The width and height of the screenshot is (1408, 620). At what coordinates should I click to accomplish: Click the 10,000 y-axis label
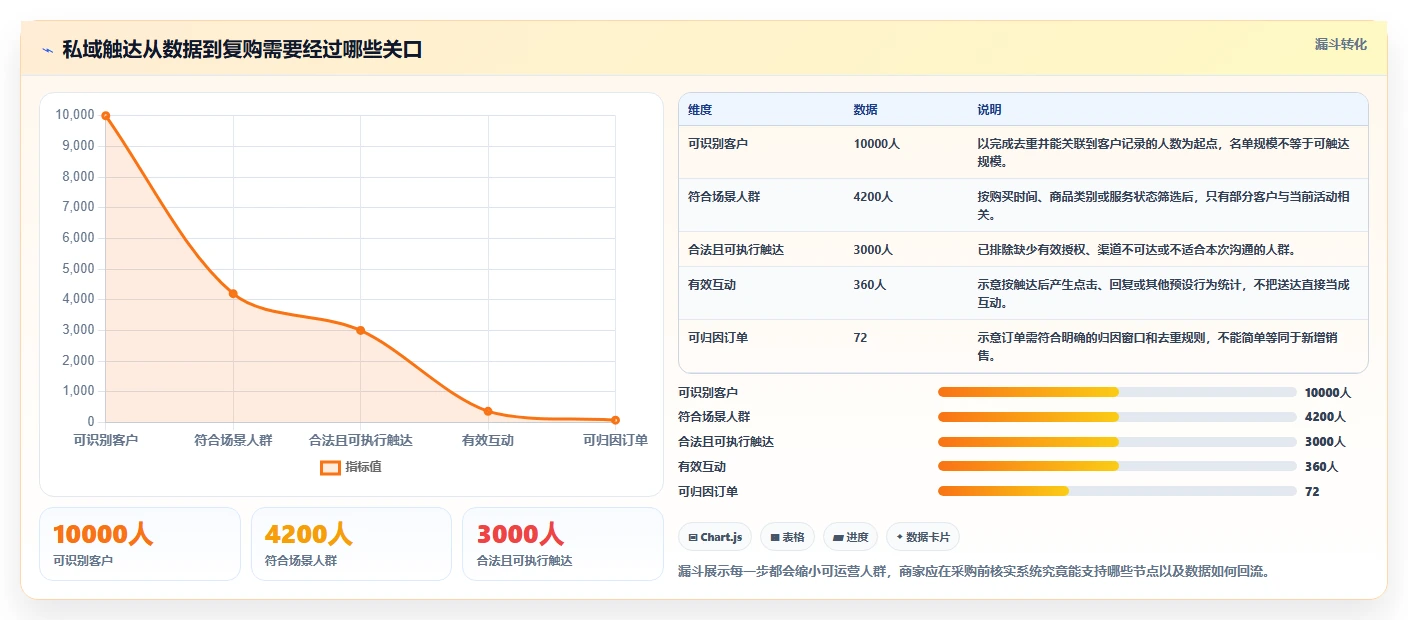pos(75,115)
